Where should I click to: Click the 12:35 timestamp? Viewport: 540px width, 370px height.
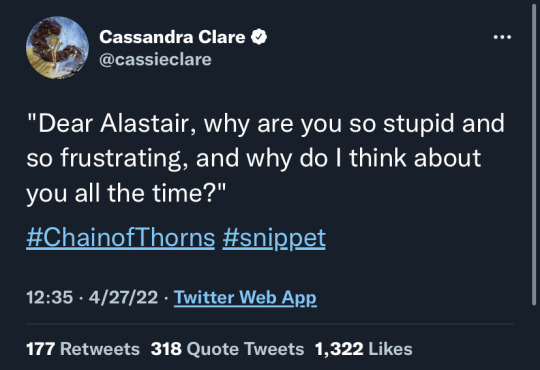point(50,297)
